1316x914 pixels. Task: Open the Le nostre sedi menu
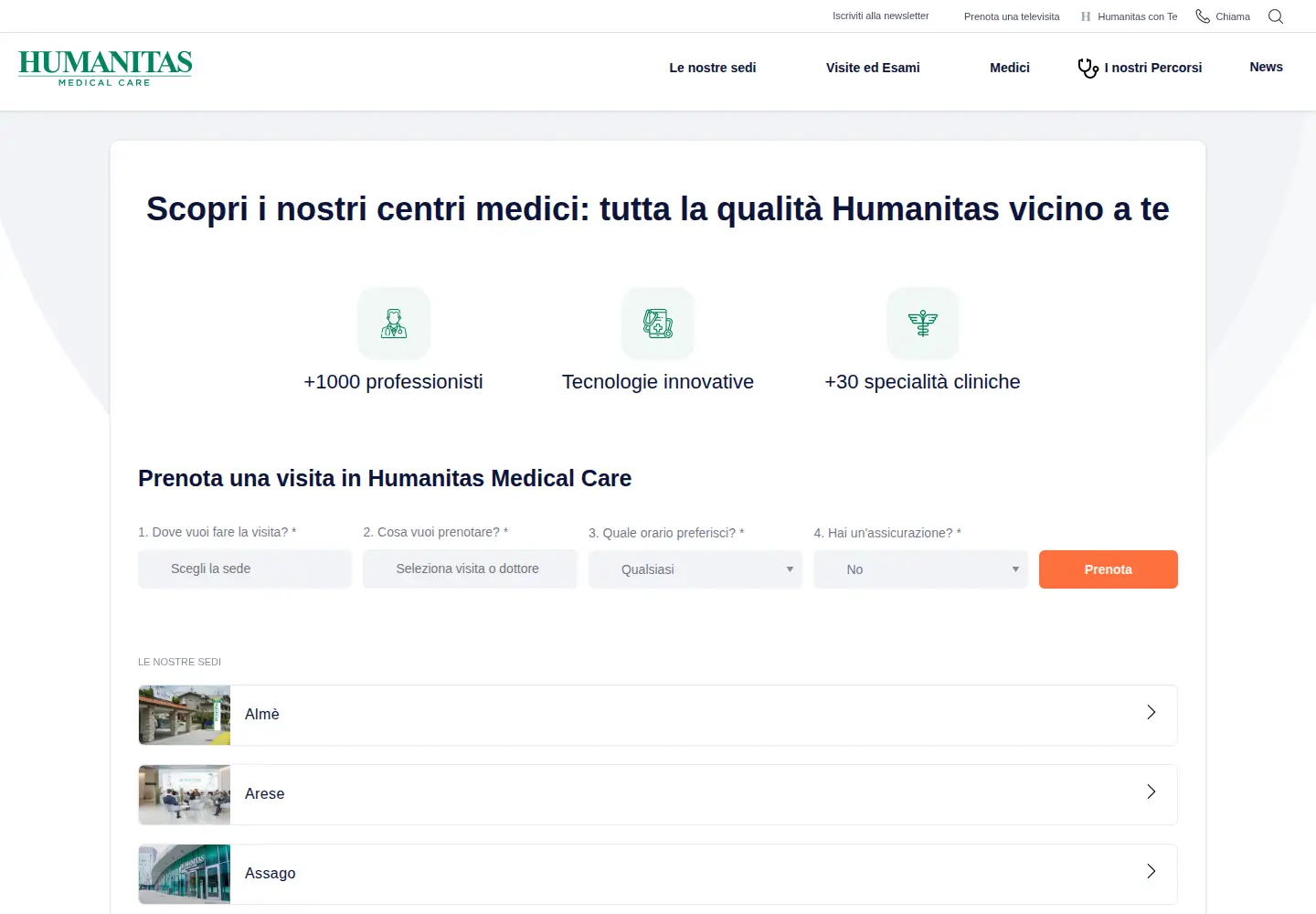[713, 68]
